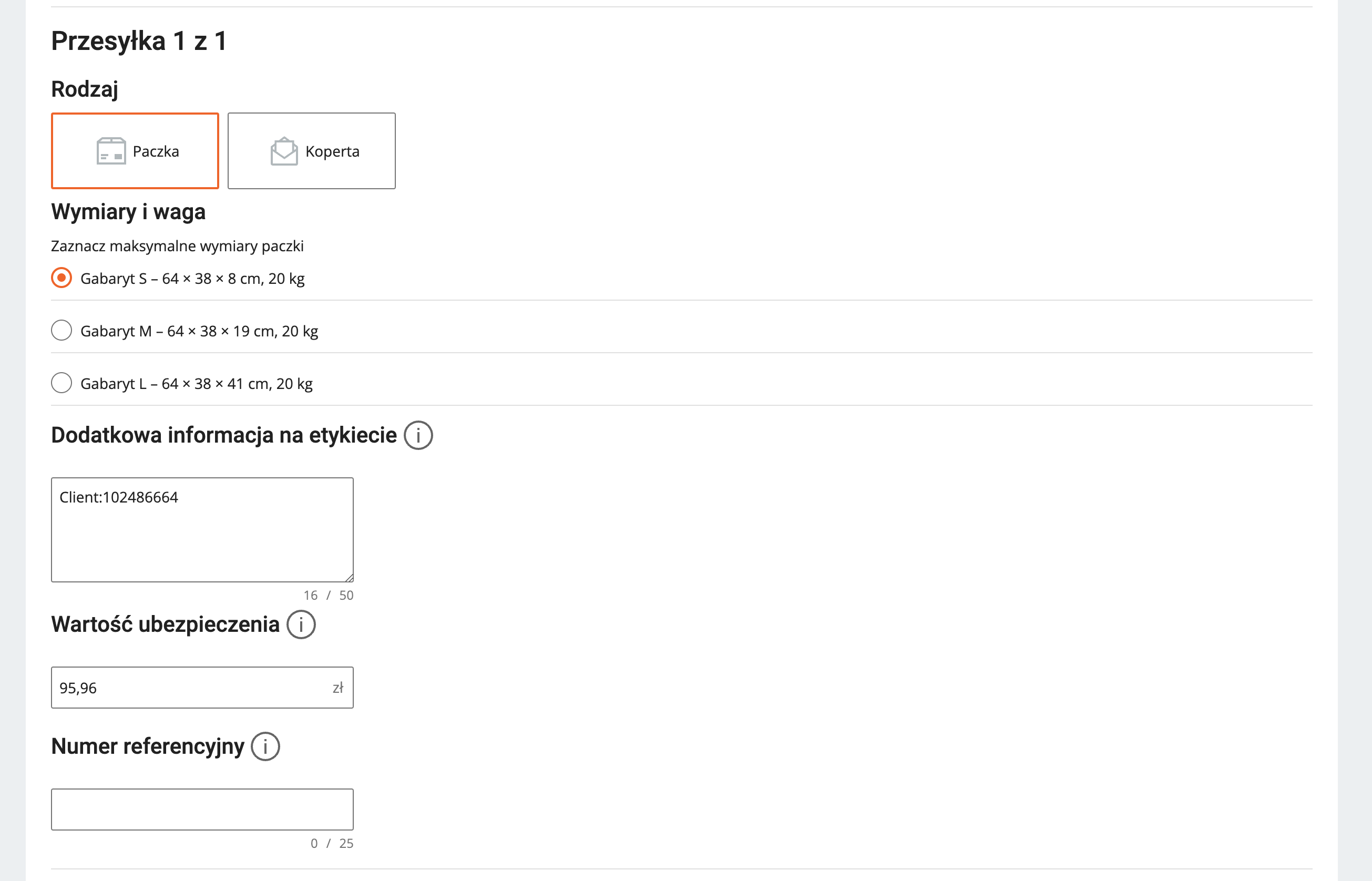This screenshot has width=1372, height=881.
Task: Click the empty Numer referencyjny input field
Action: 202,810
